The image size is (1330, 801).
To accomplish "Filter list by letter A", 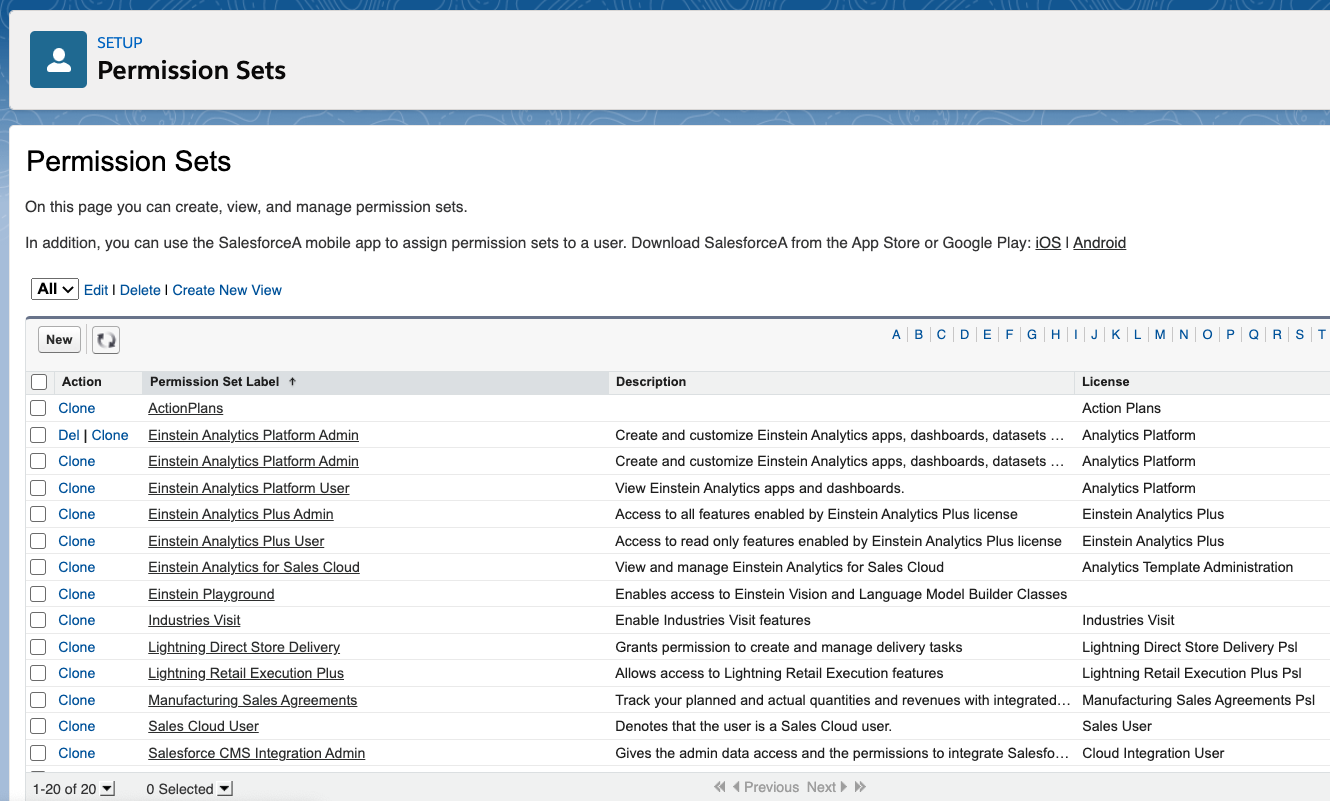I will tap(897, 335).
